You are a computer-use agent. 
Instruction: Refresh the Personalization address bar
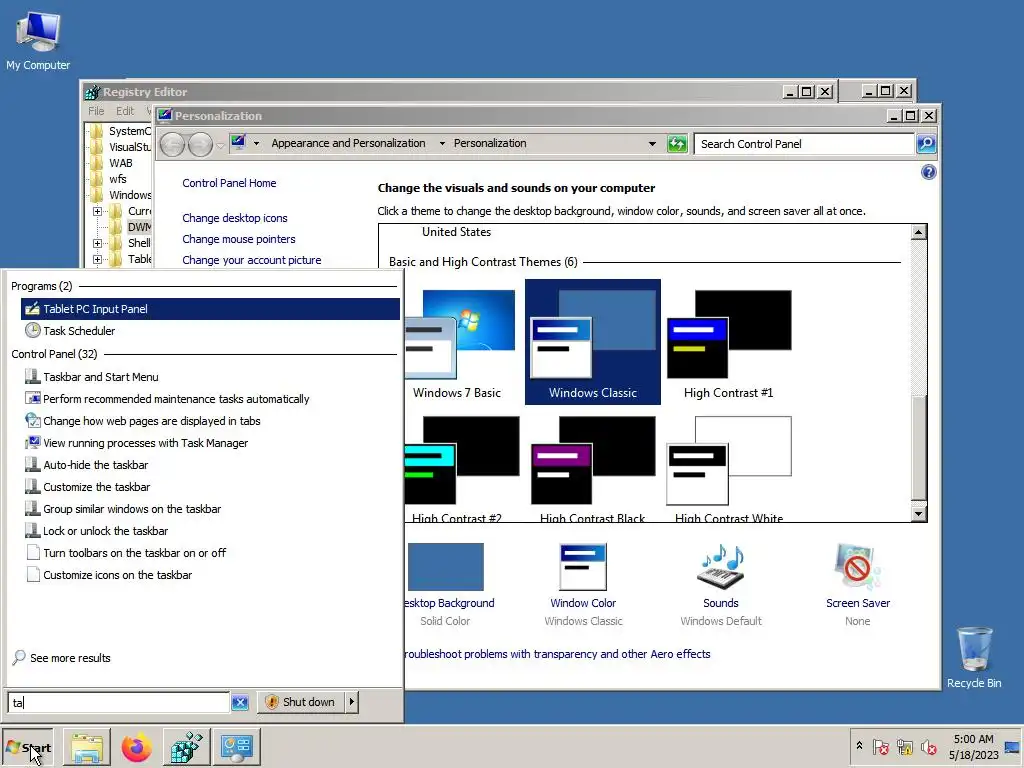(677, 144)
